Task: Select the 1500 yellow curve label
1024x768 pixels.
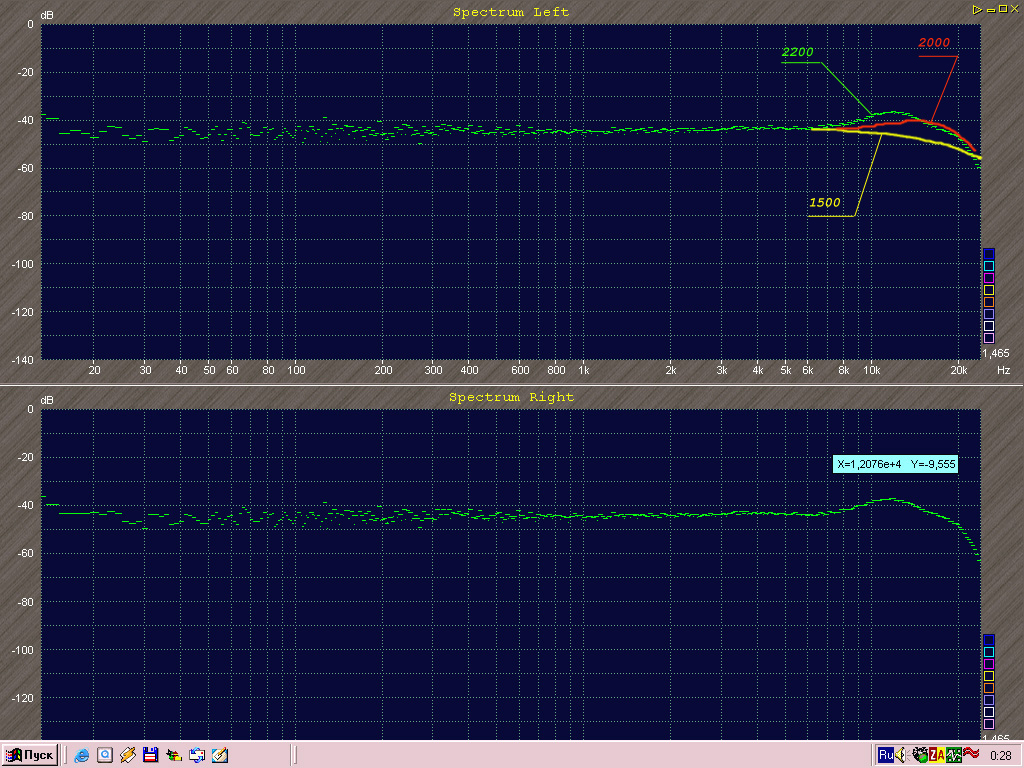Action: point(824,203)
